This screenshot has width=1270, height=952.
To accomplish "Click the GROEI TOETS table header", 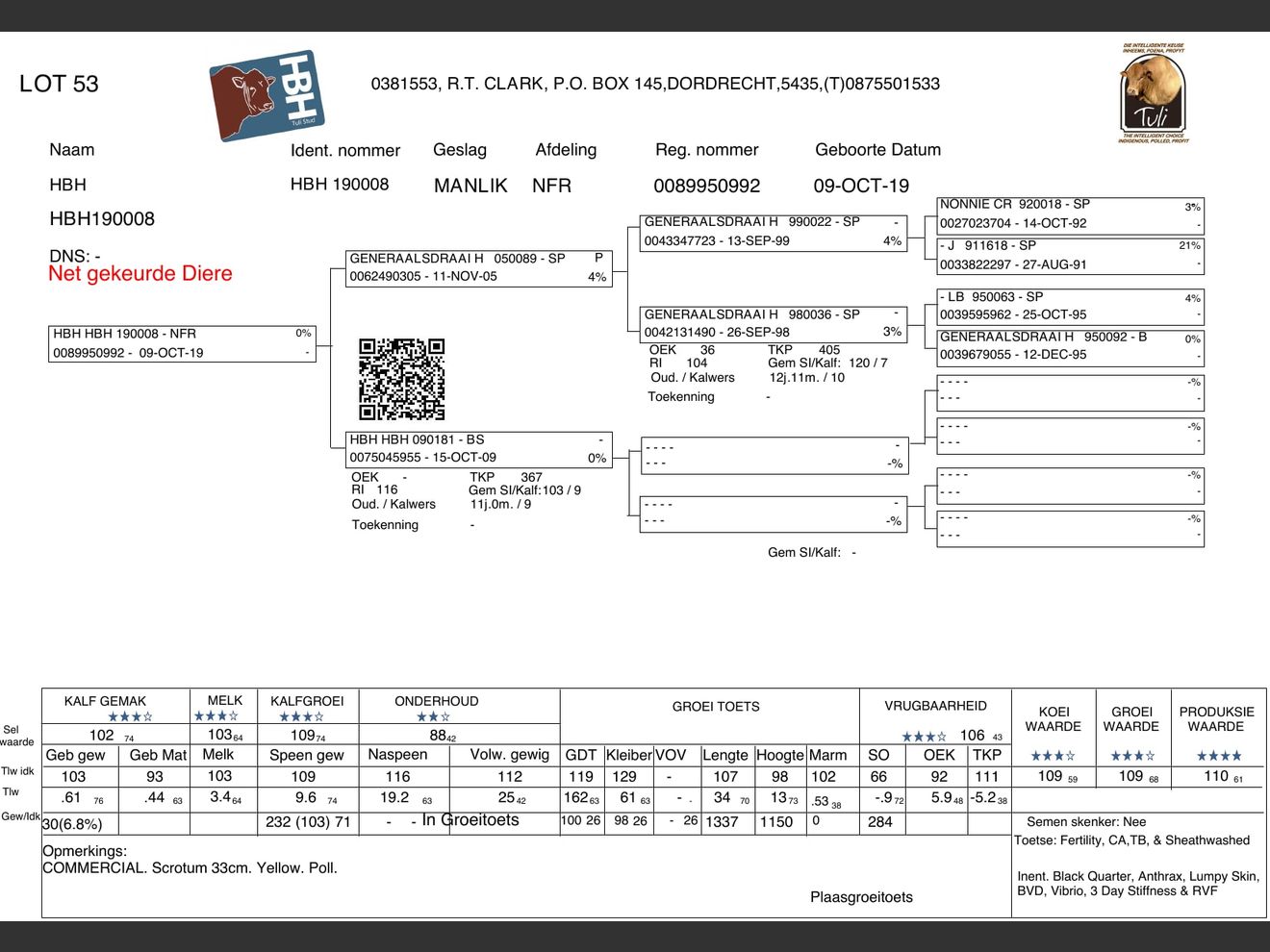I will [x=715, y=707].
